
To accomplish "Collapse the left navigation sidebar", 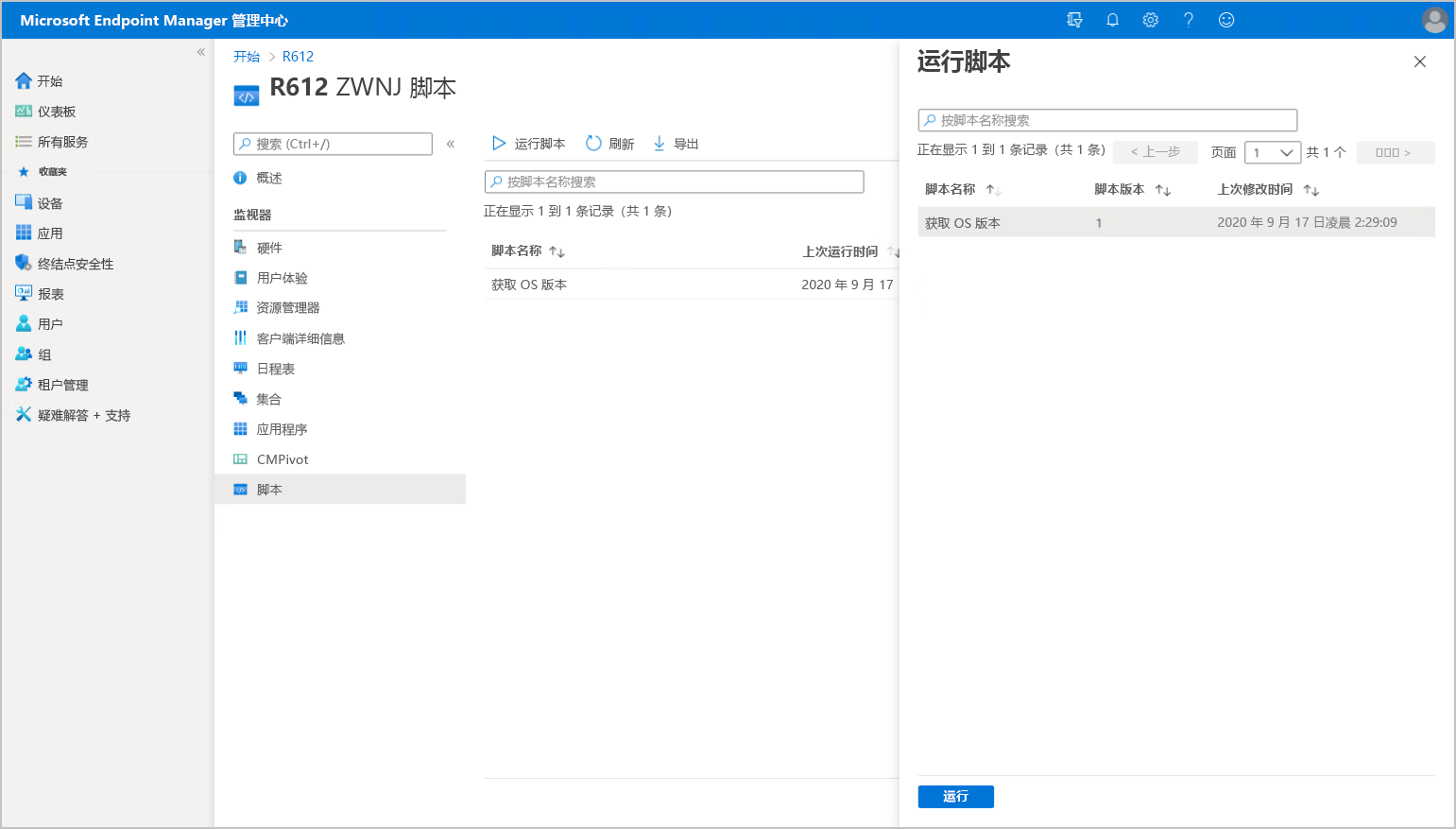I will point(200,52).
